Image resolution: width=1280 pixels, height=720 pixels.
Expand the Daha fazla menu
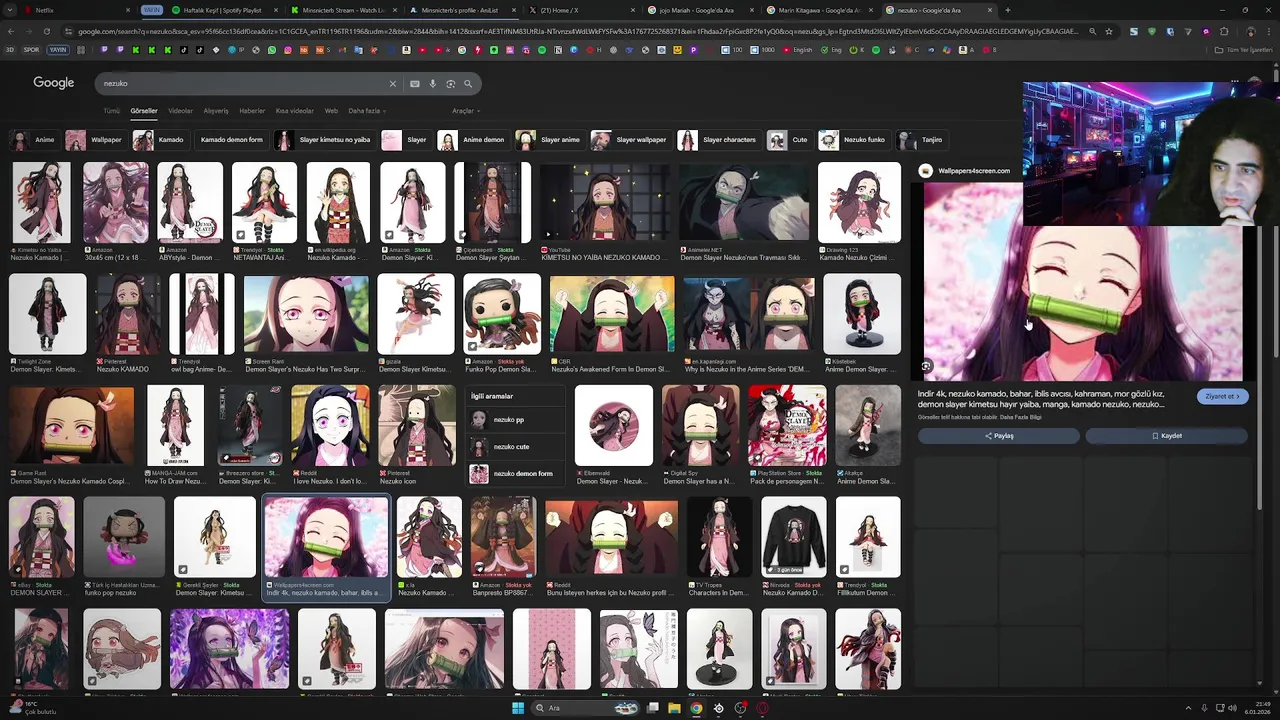click(x=365, y=111)
